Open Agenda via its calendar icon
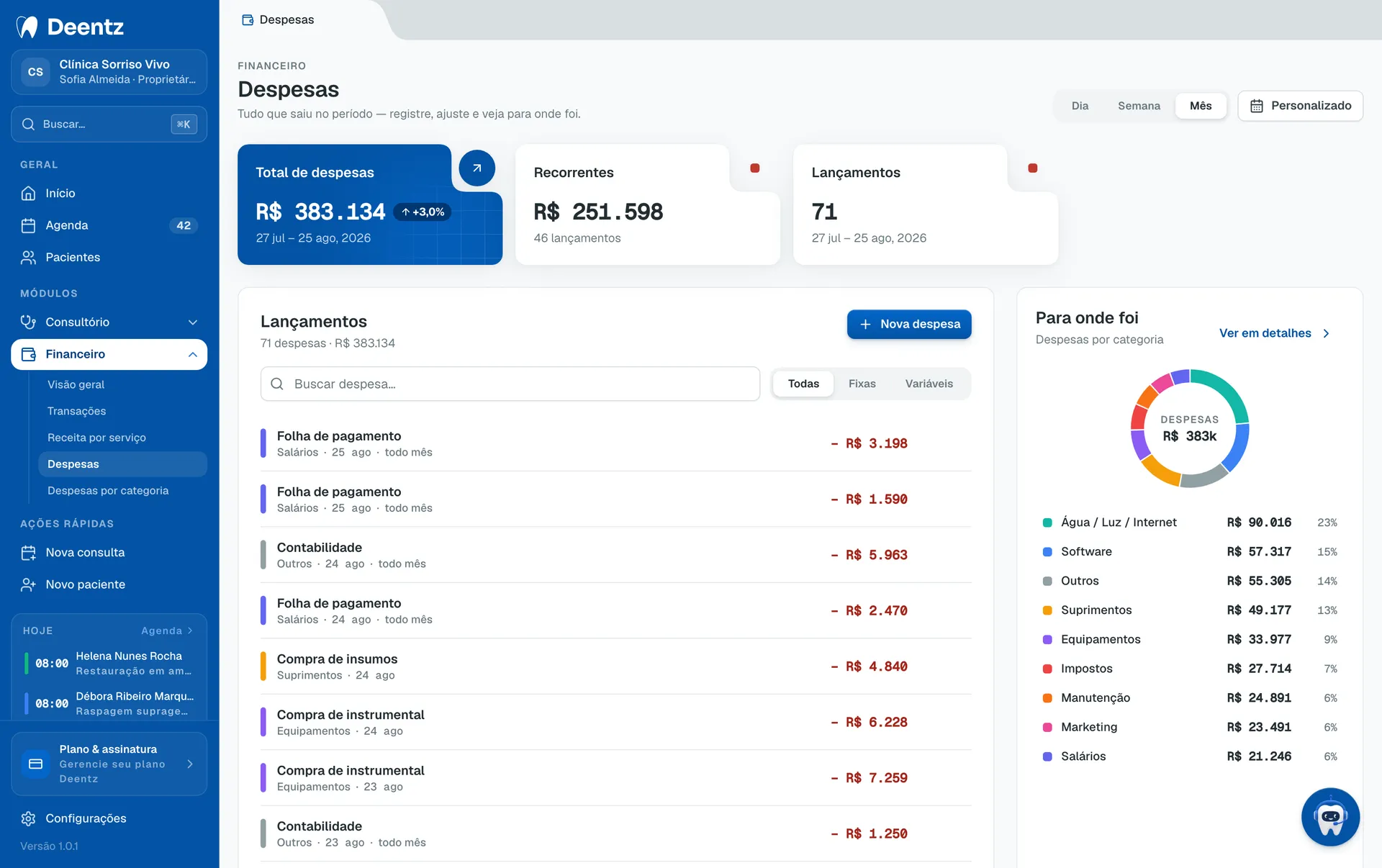 (28, 225)
